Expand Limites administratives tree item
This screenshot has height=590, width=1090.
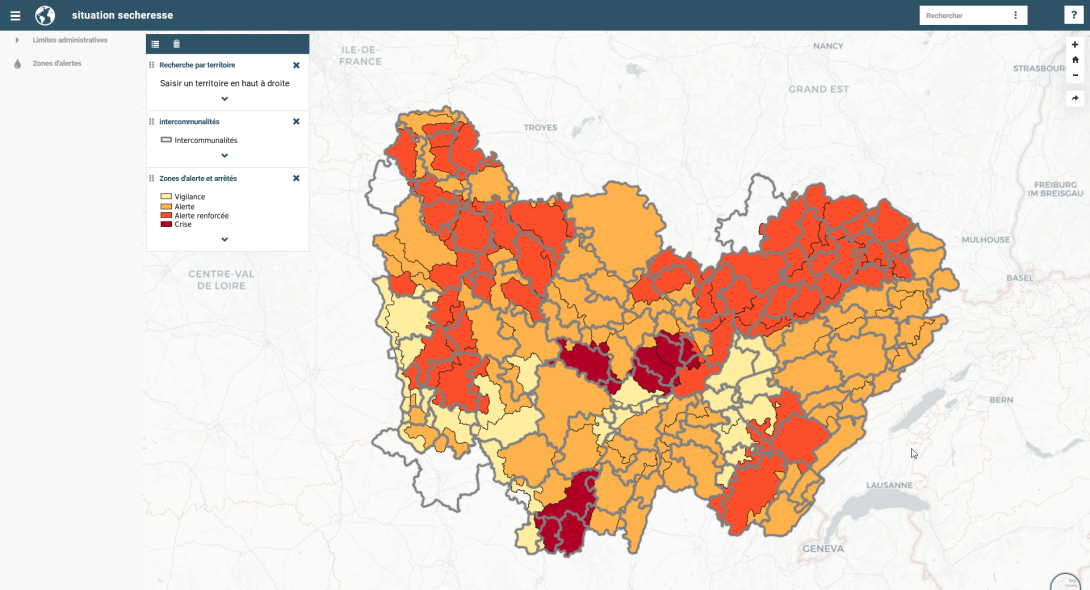(x=17, y=40)
